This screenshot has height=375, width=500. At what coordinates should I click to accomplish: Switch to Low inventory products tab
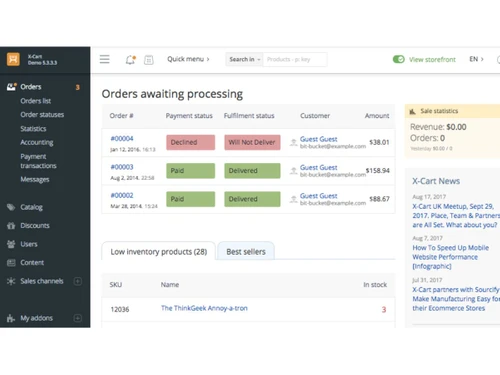tap(159, 252)
